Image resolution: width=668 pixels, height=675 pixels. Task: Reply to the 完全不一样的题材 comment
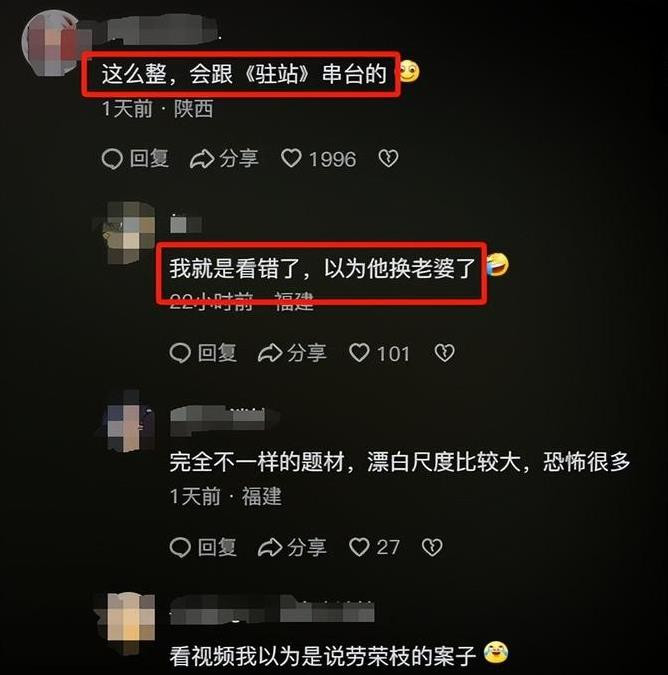(x=203, y=547)
